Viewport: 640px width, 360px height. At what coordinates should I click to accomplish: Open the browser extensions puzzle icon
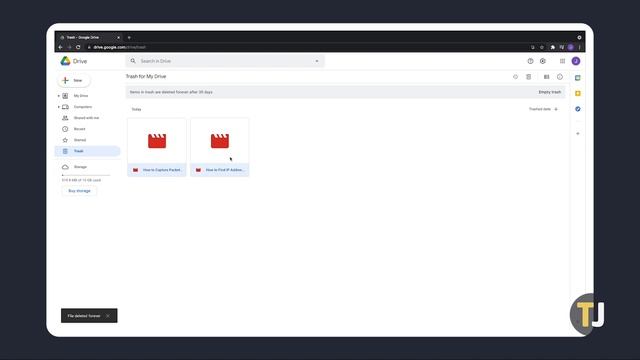point(553,47)
